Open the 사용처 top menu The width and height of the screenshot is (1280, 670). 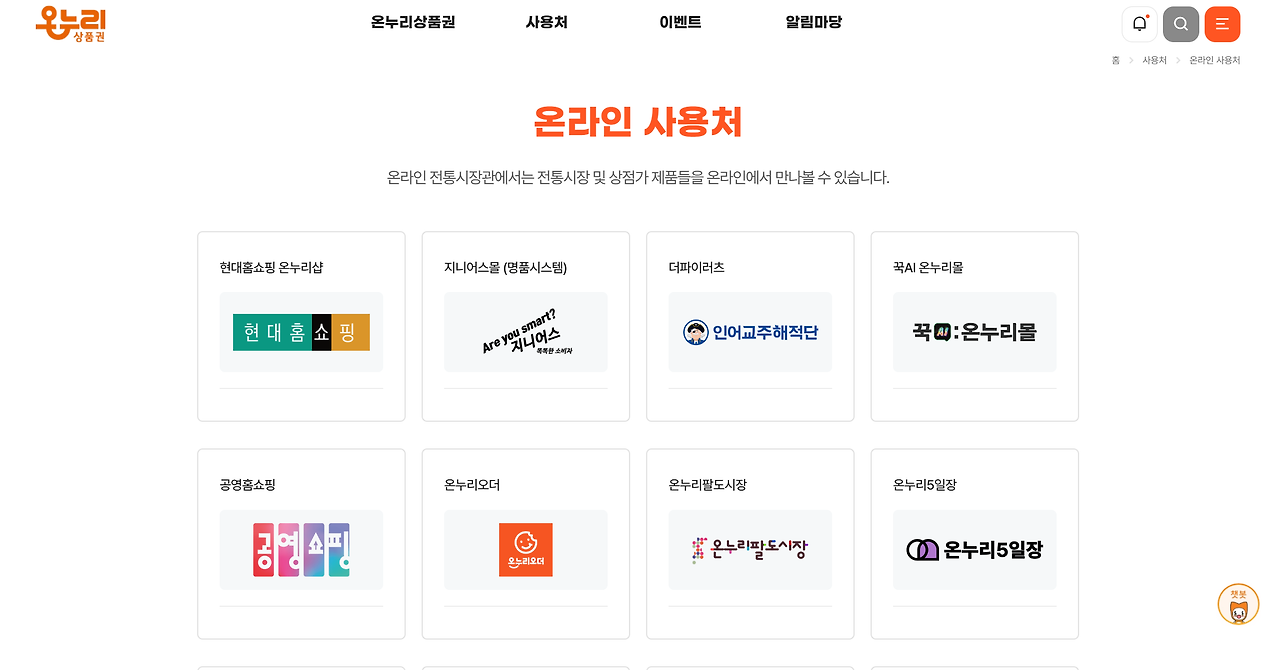(546, 22)
